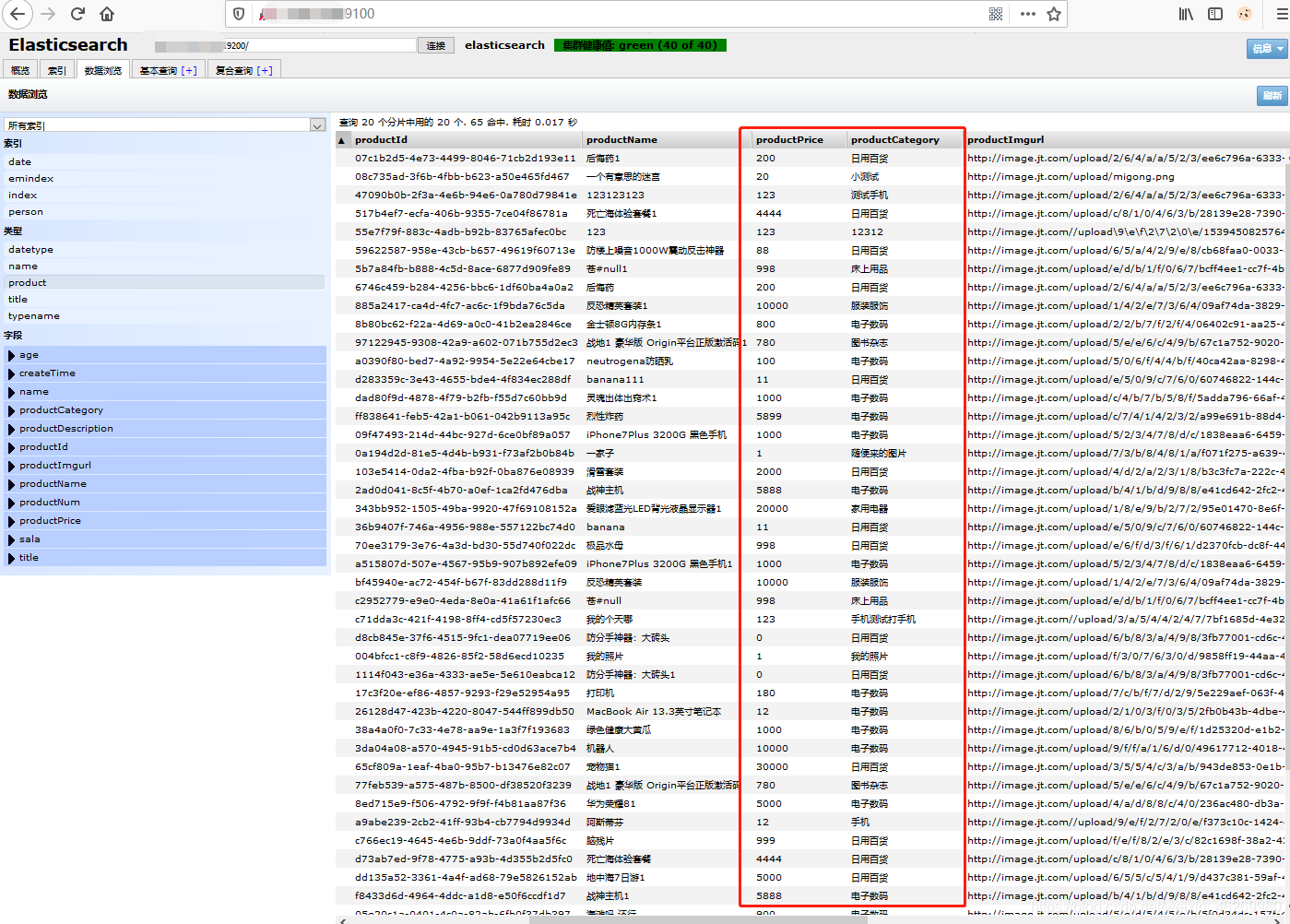Image resolution: width=1290 pixels, height=924 pixels.
Task: Switch to the 索引 indices tab
Action: pyautogui.click(x=57, y=70)
